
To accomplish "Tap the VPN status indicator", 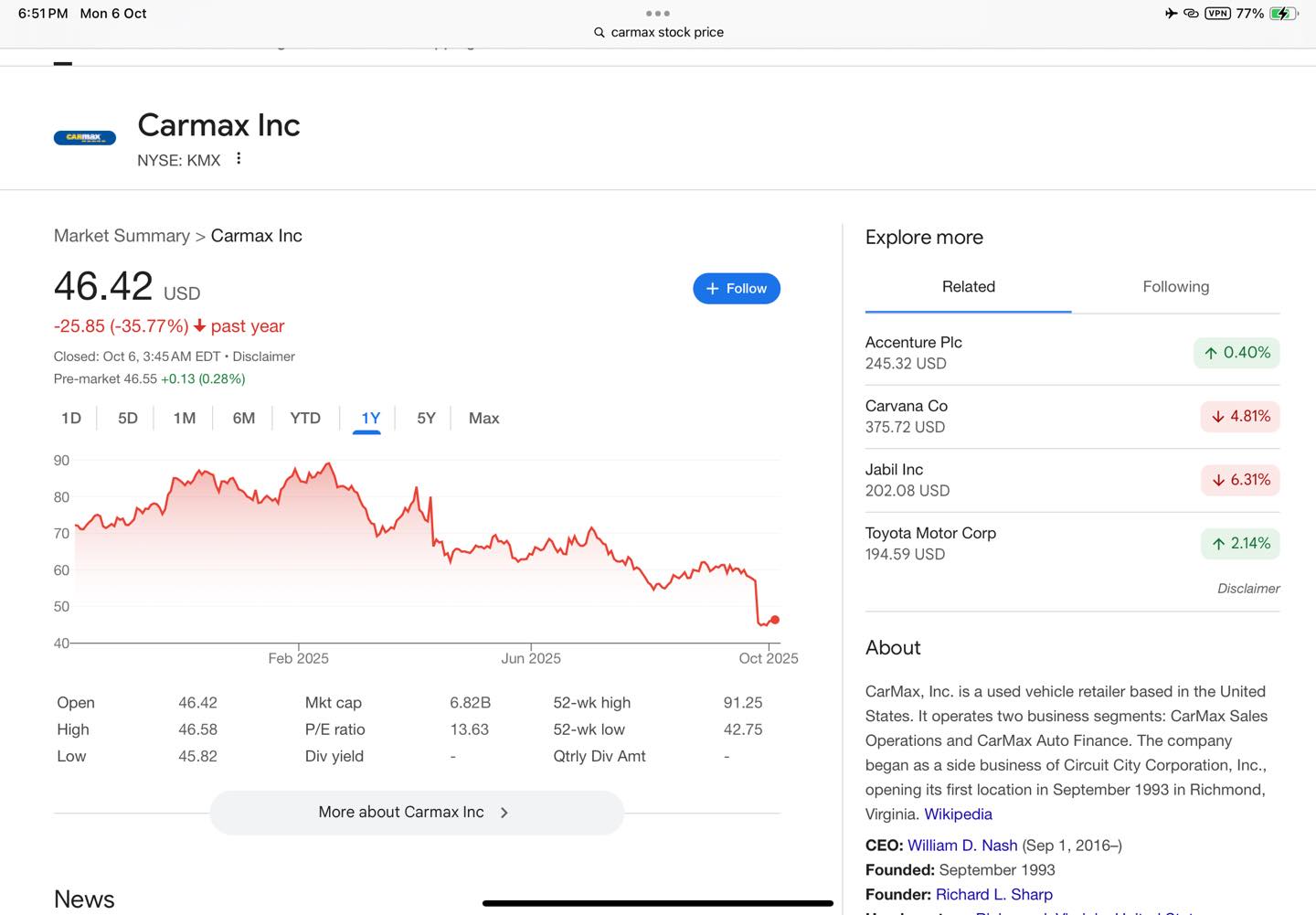I will coord(1217,14).
